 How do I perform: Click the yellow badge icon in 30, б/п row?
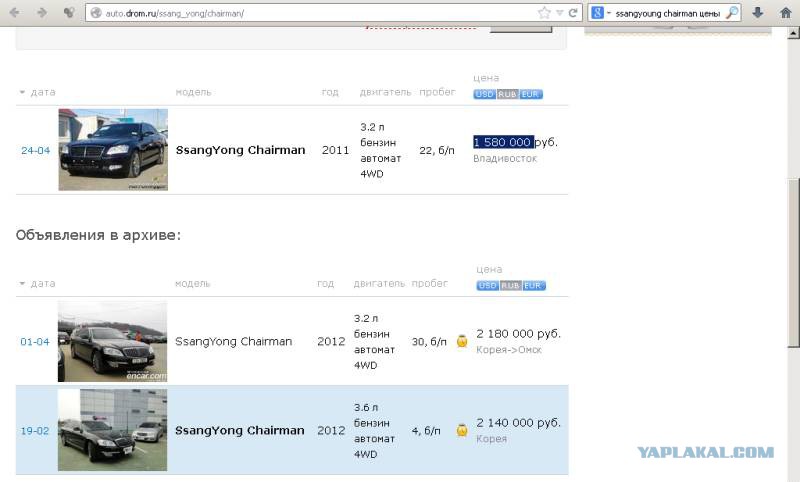(x=462, y=341)
